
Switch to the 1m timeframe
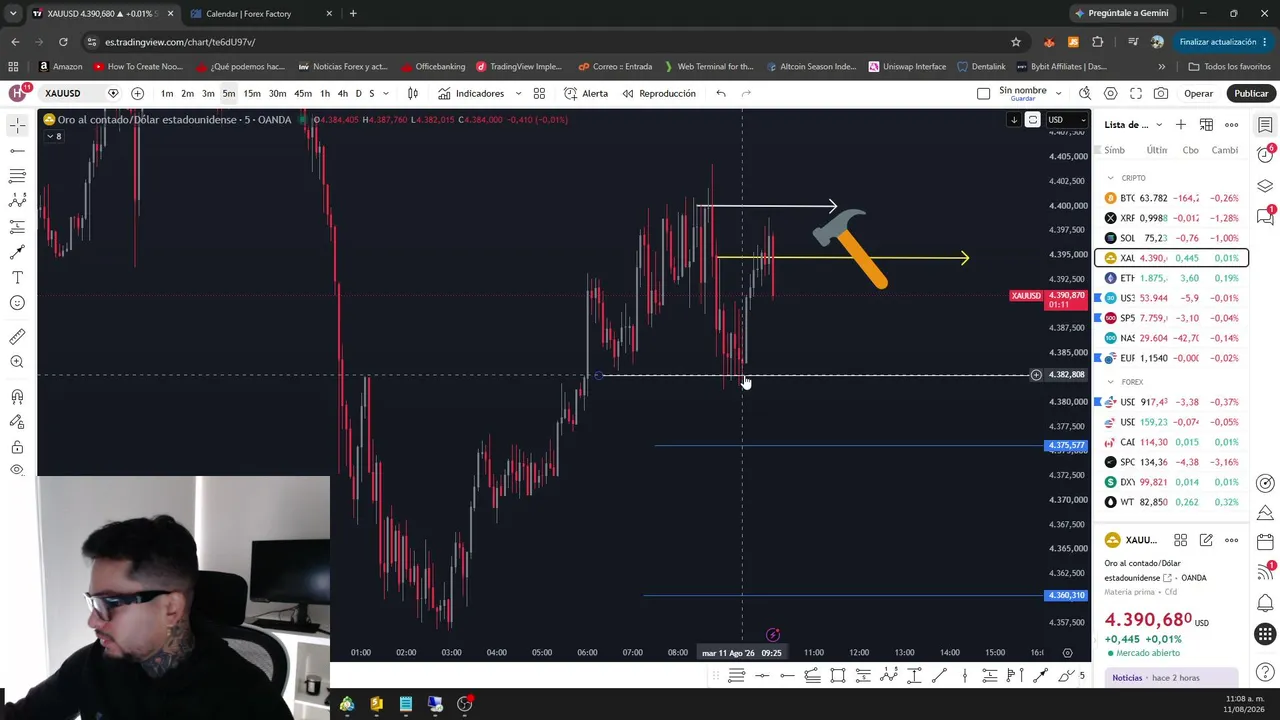167,93
